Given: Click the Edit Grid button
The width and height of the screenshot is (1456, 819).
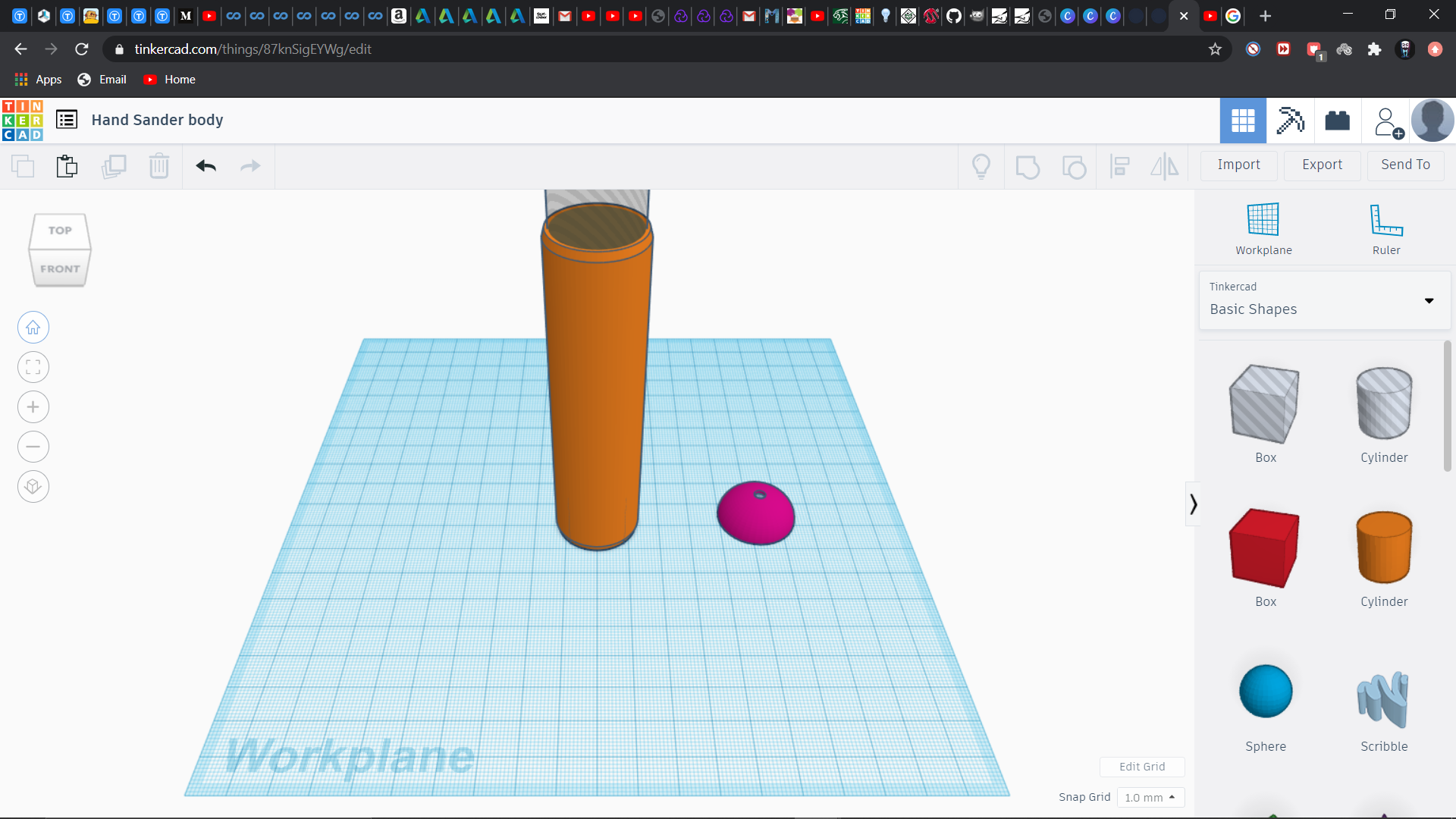Looking at the screenshot, I should [1142, 767].
